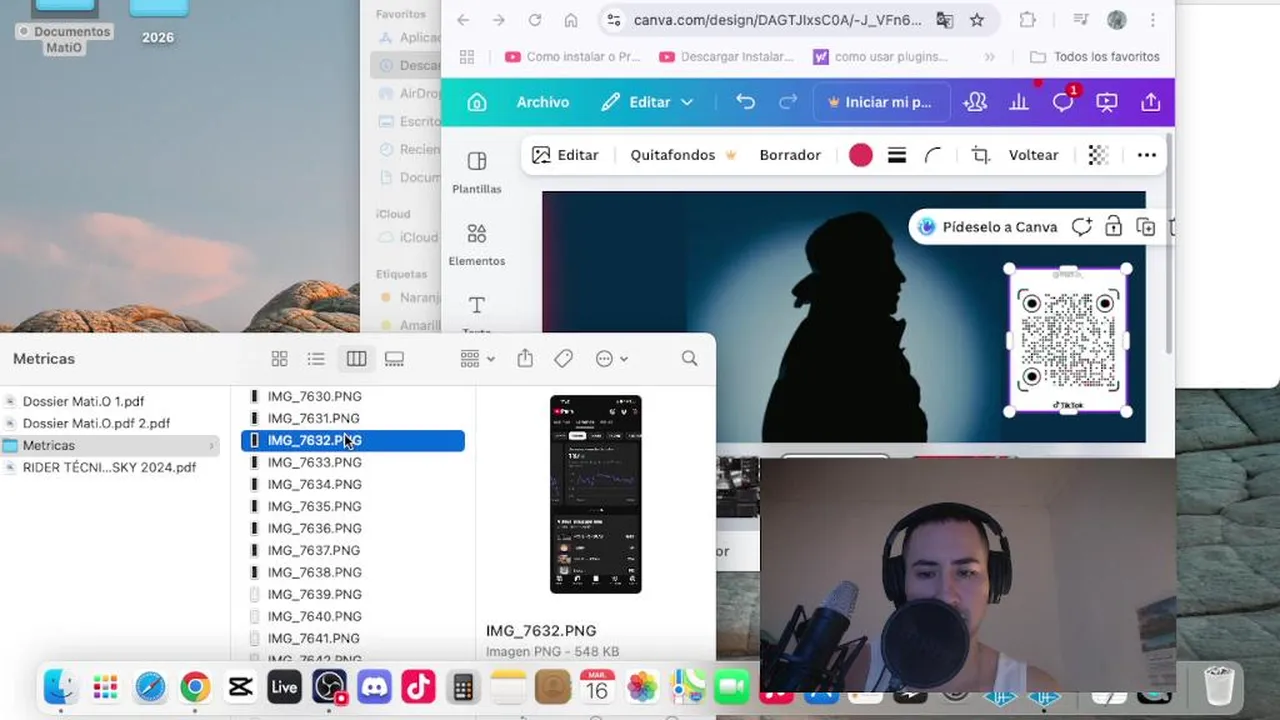Open 'Como instalar o Pr...' bookmark
Image resolution: width=1280 pixels, height=720 pixels.
pos(572,57)
